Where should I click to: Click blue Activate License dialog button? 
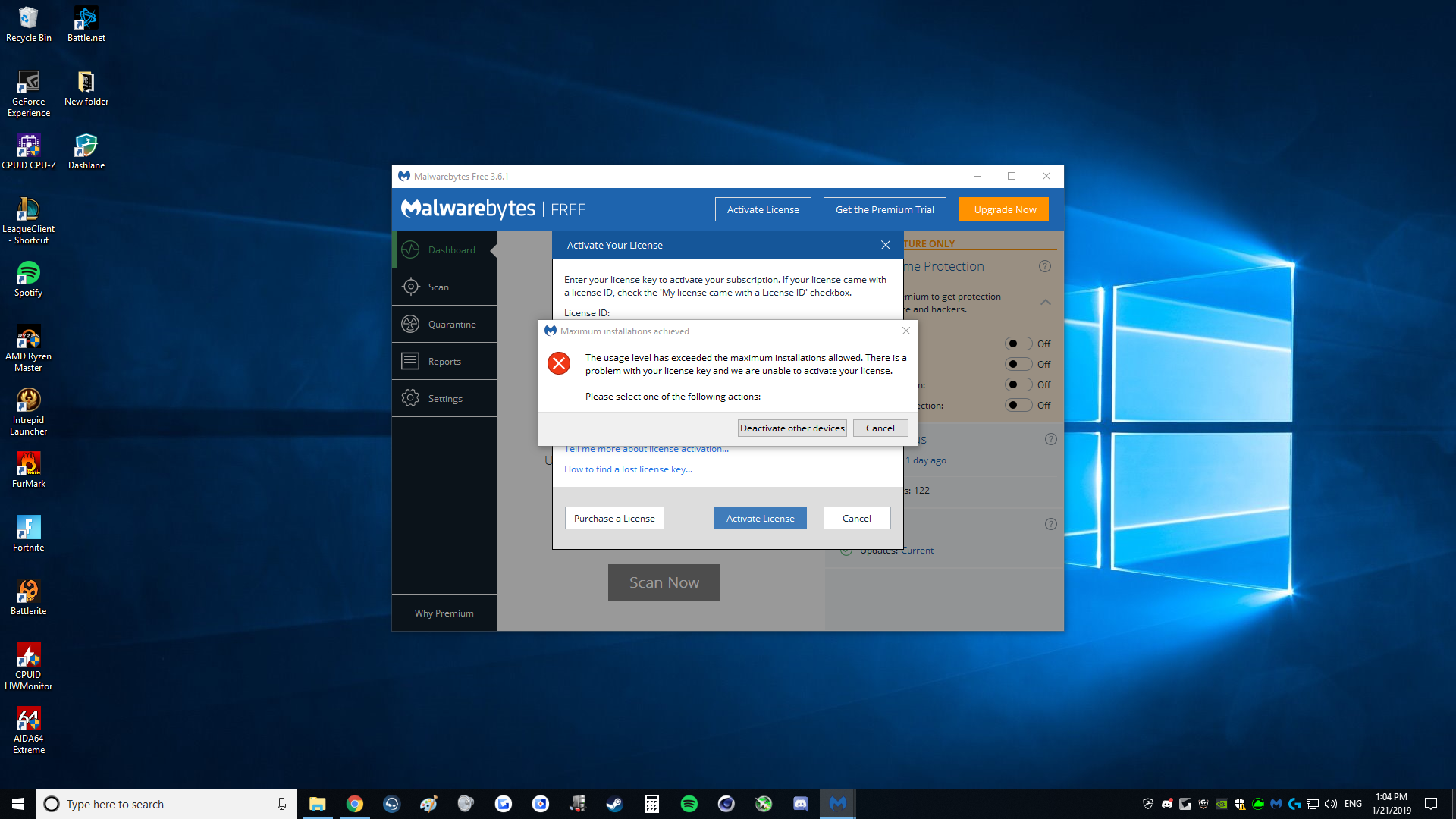pos(760,518)
